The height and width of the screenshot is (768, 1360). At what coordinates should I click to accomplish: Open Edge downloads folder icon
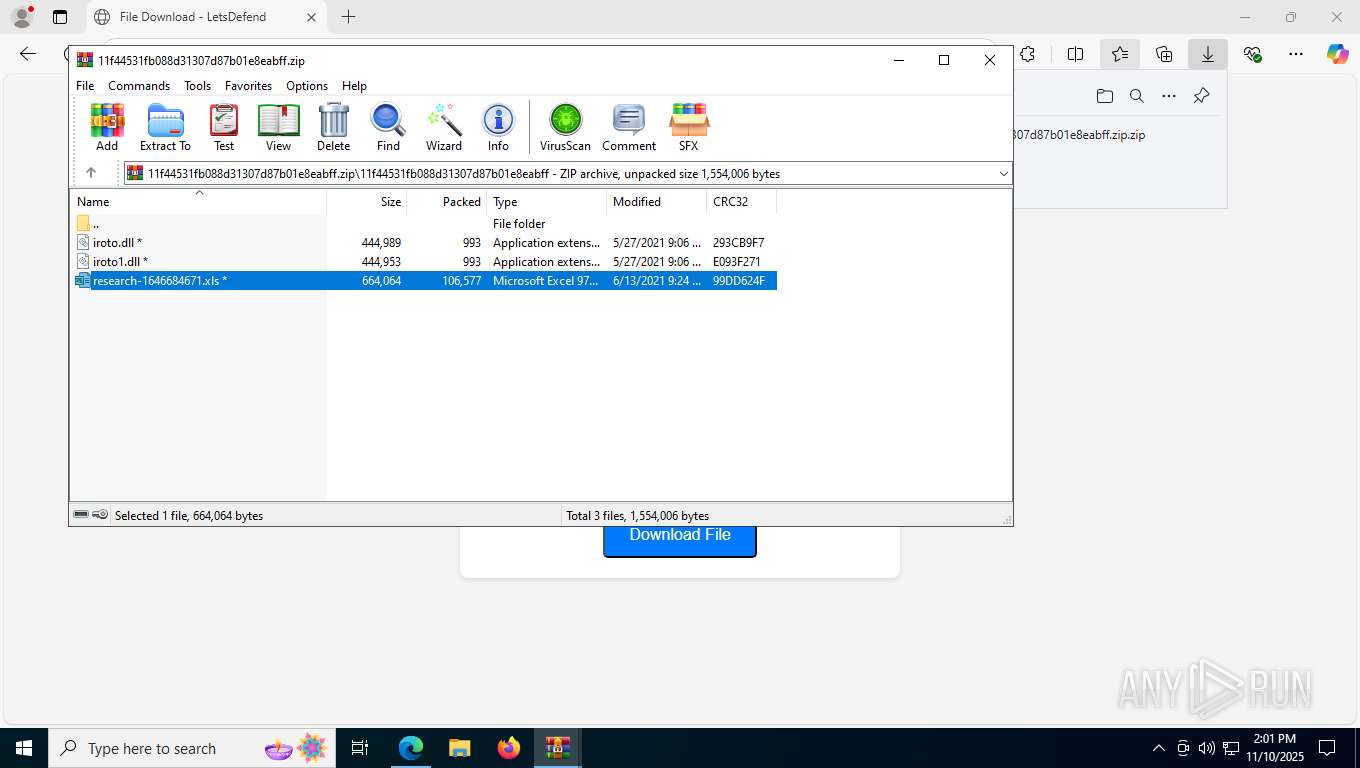point(1104,96)
